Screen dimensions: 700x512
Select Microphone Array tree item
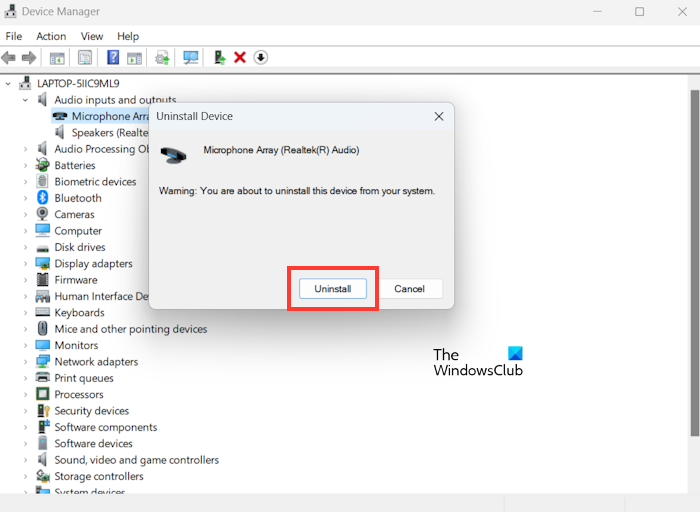100,116
